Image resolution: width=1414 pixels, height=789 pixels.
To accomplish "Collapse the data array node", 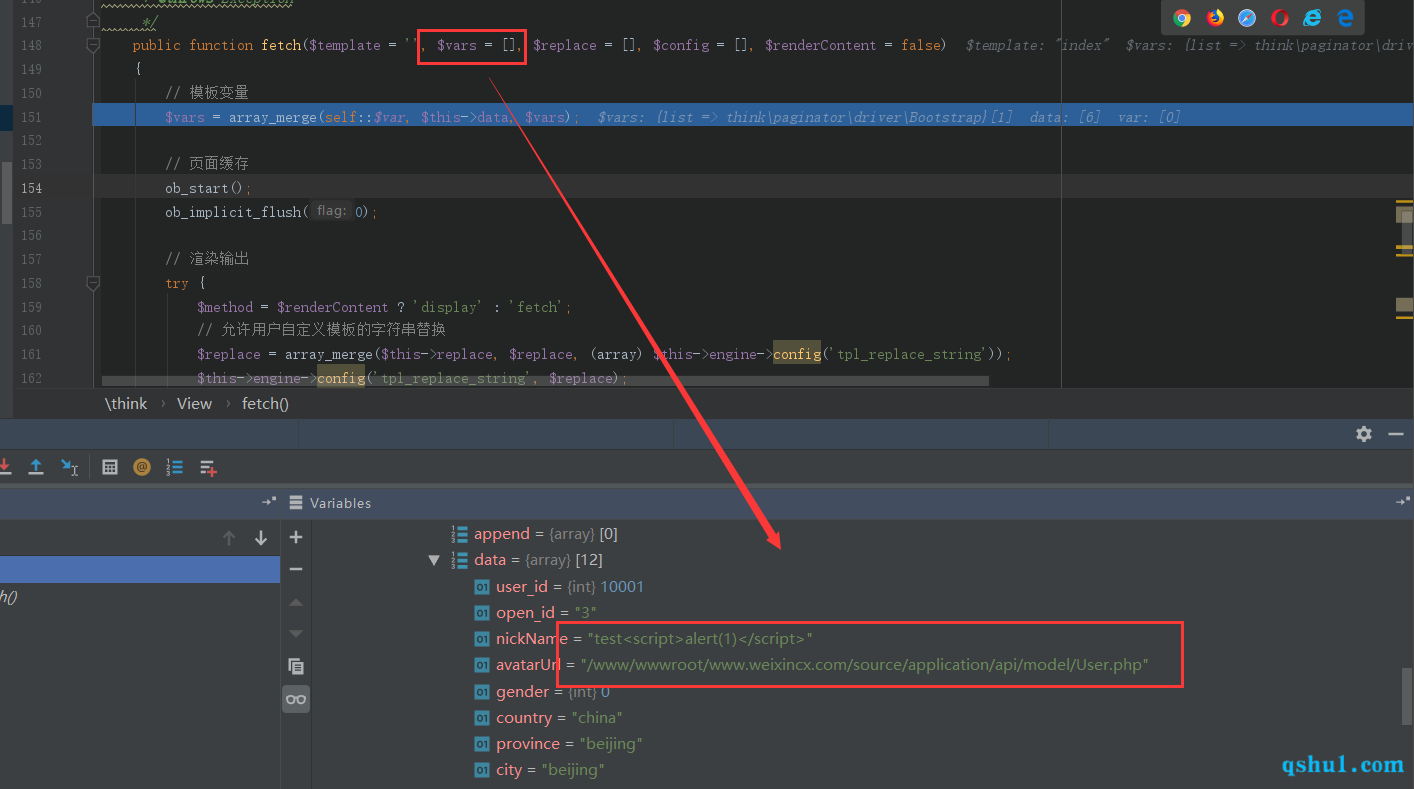I will point(434,560).
